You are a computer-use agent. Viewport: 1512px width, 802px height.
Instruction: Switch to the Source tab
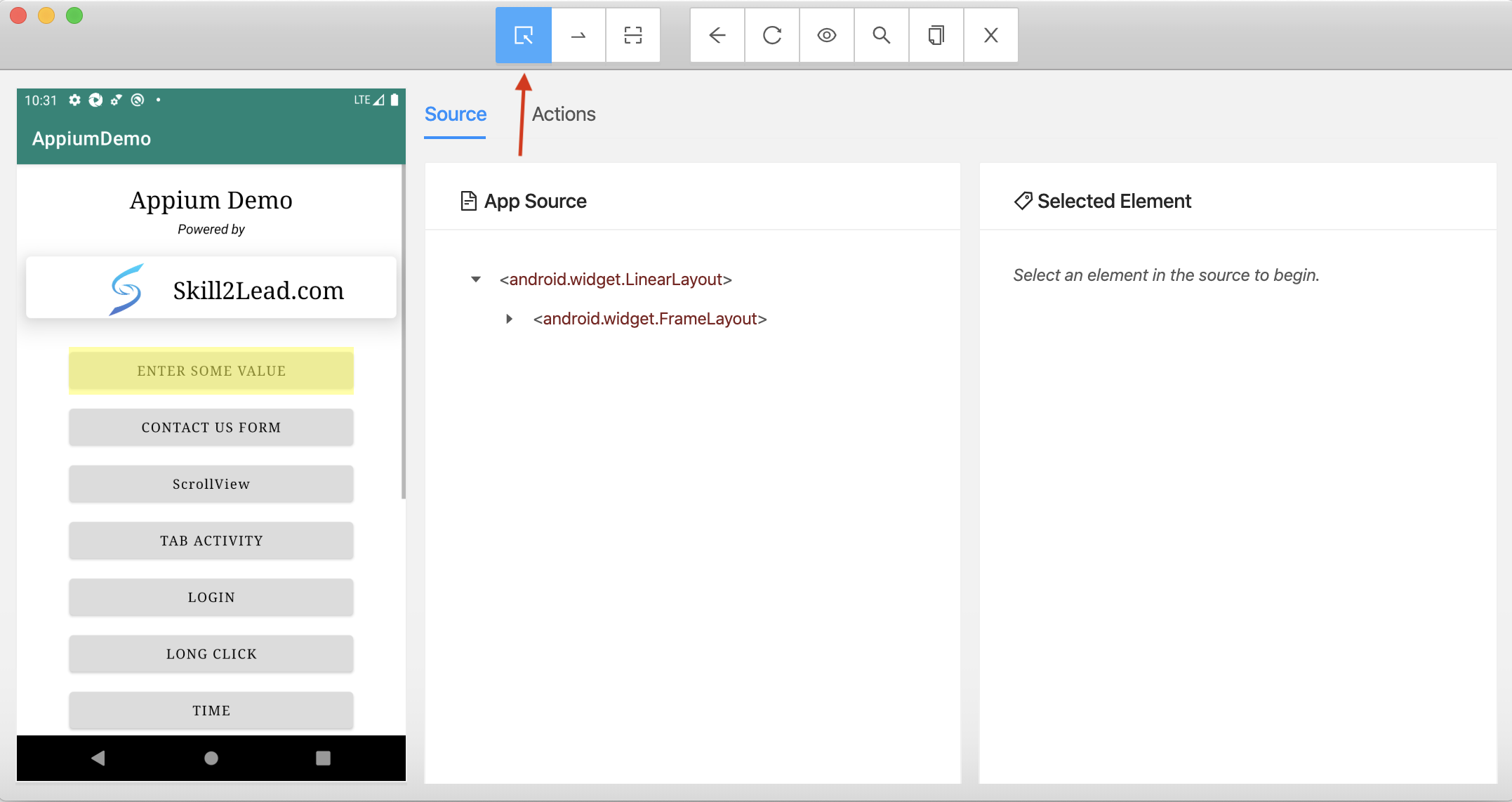point(455,114)
